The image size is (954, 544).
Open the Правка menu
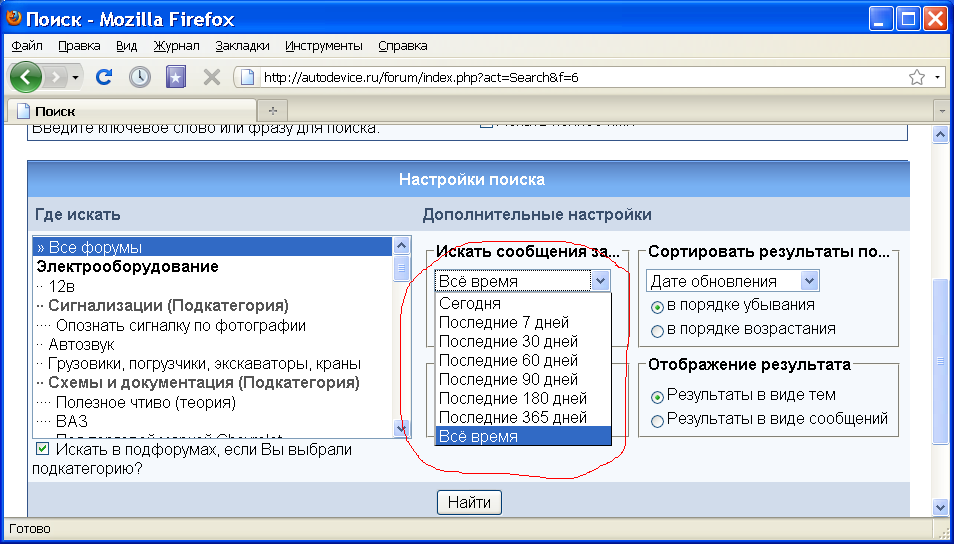(79, 46)
